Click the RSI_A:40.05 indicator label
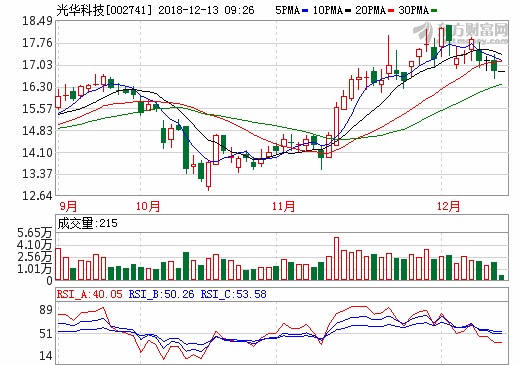This screenshot has width=520, height=365. [89, 294]
